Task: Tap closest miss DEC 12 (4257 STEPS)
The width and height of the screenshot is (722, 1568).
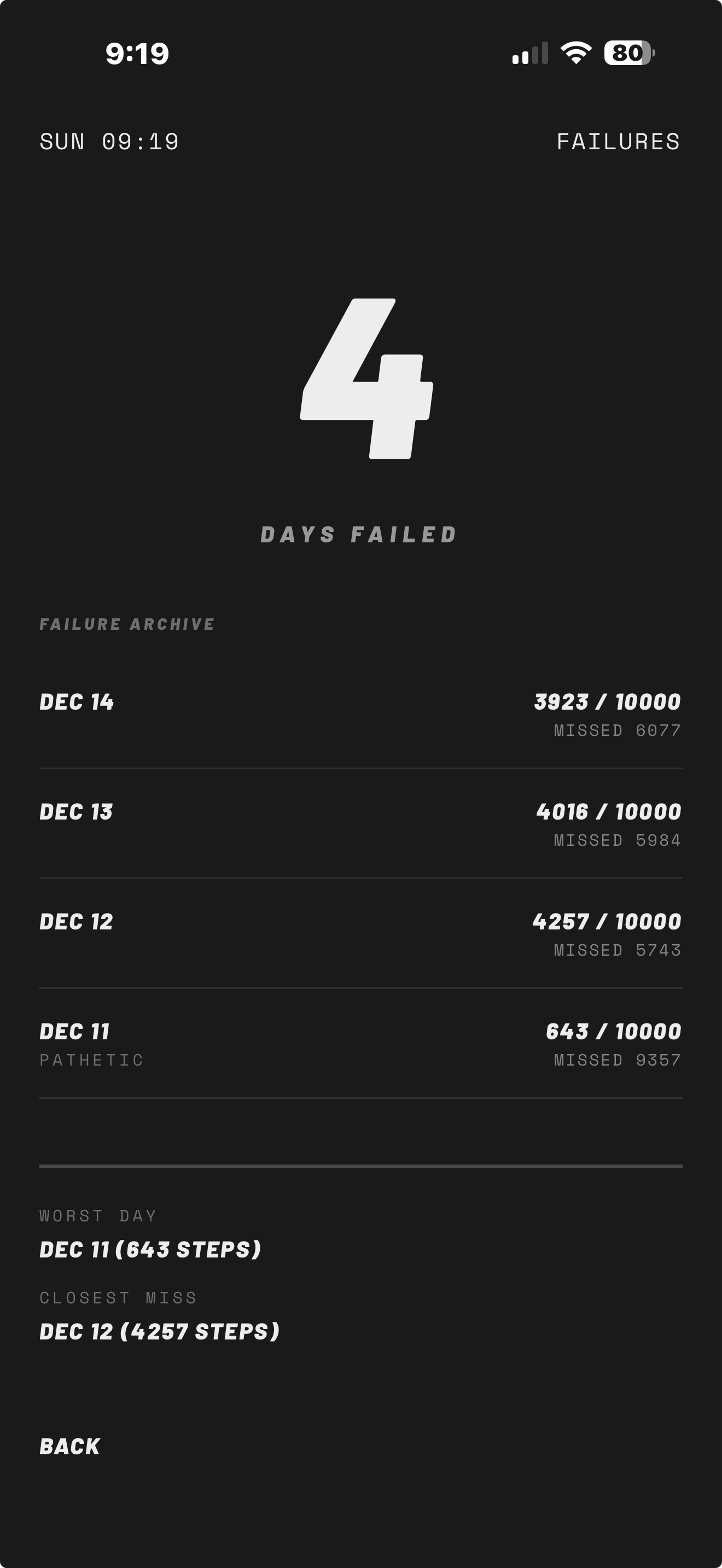Action: tap(160, 1332)
